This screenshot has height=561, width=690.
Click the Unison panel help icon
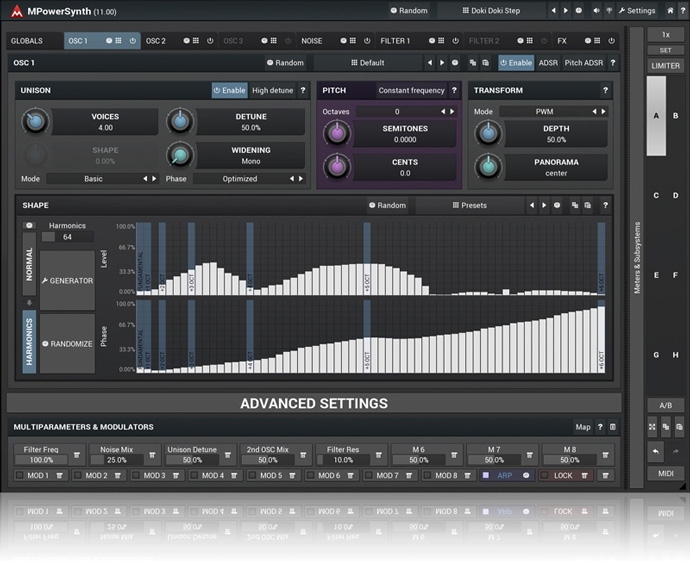(303, 90)
